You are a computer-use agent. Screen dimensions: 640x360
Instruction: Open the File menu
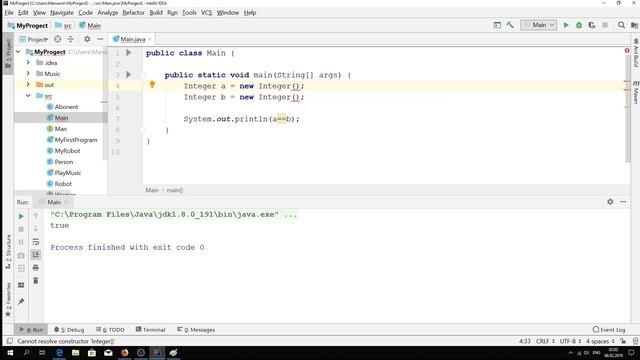point(9,13)
